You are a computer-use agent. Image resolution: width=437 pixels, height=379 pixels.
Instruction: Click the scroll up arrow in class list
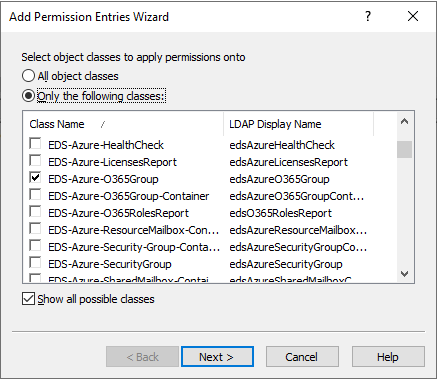click(404, 122)
